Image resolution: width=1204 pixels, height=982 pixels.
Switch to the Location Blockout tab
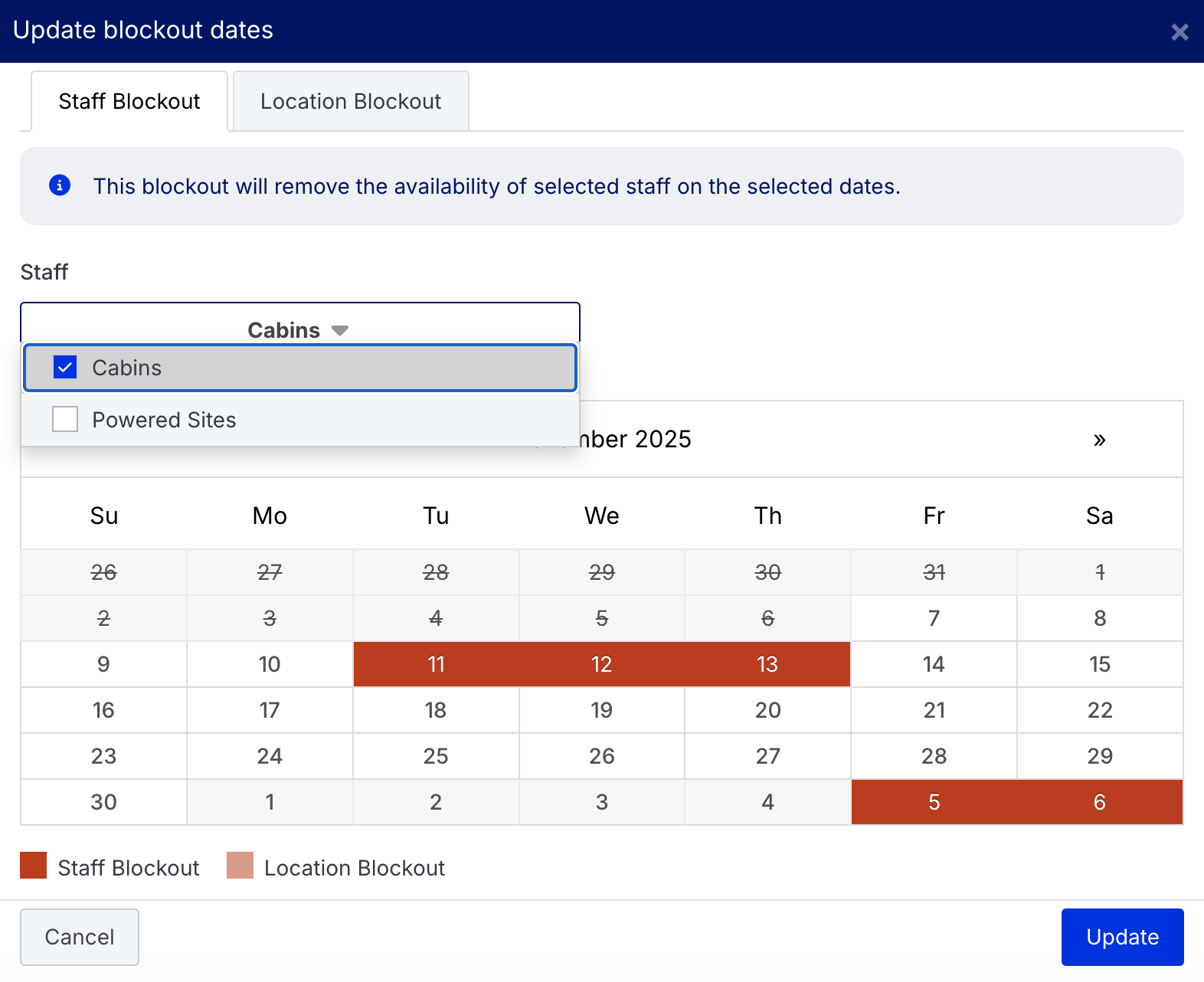(x=351, y=101)
